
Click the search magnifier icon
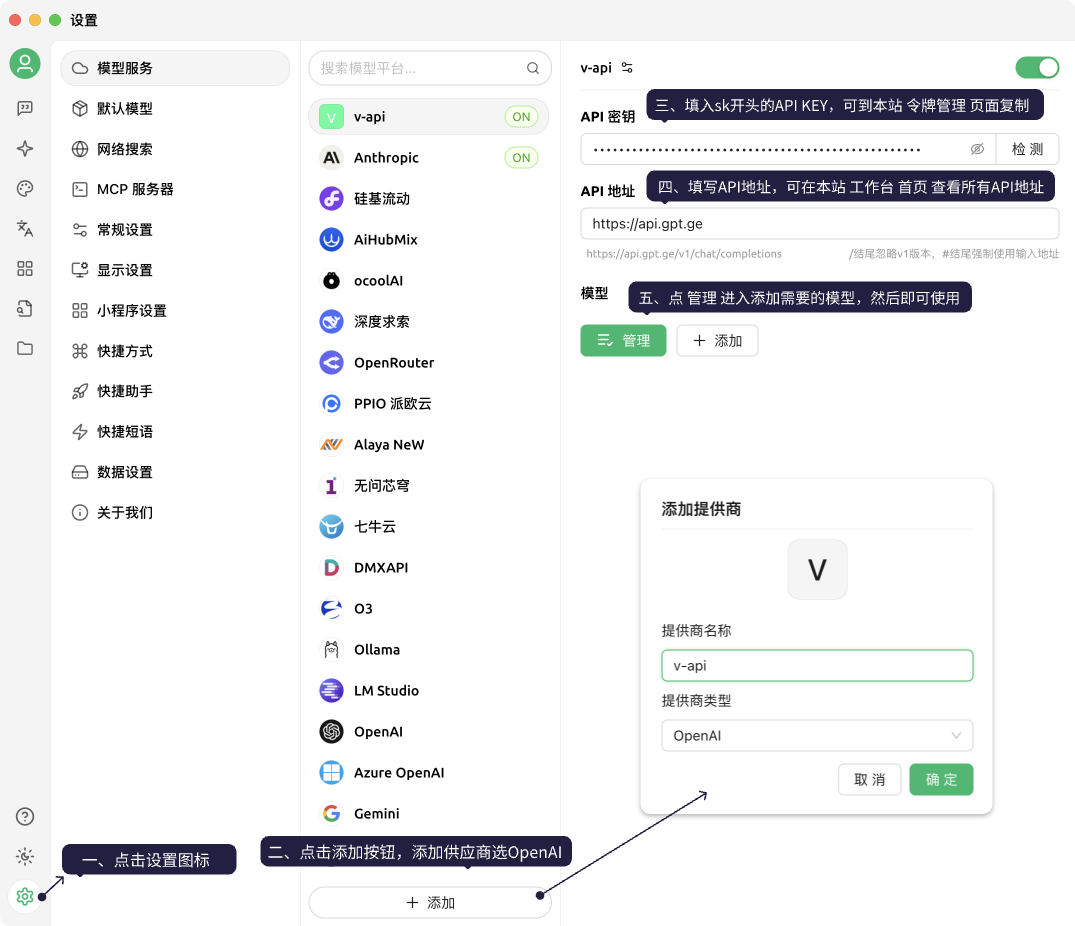[x=533, y=68]
